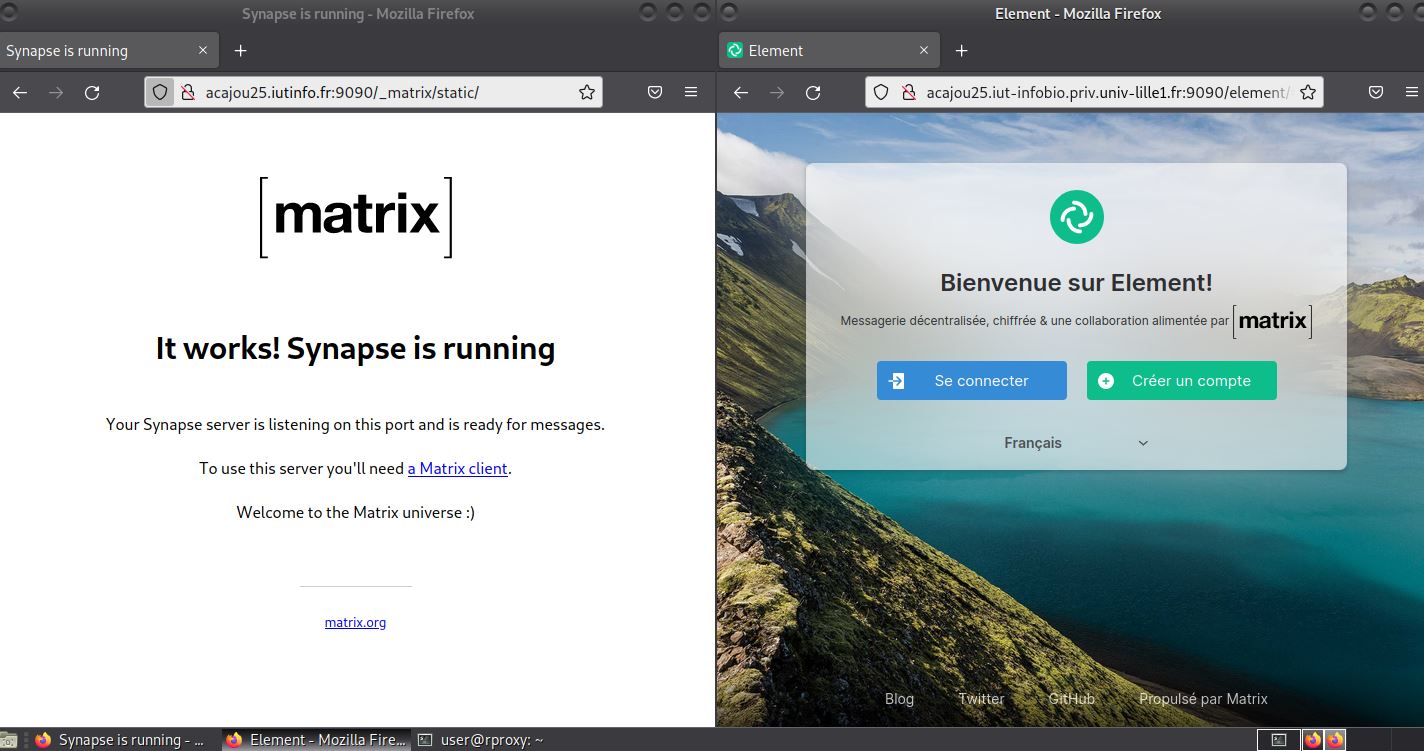Select the Element tab

tap(829, 50)
